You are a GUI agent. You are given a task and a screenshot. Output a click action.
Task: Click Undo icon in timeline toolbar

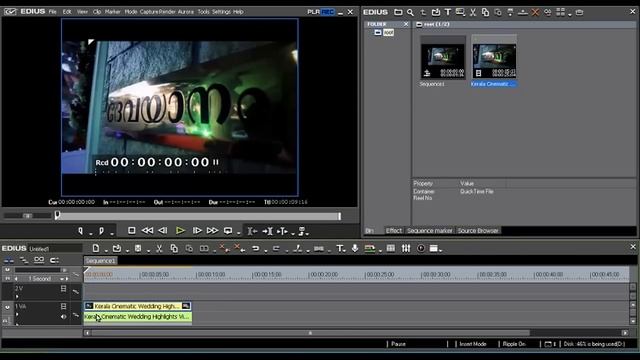coord(256,248)
